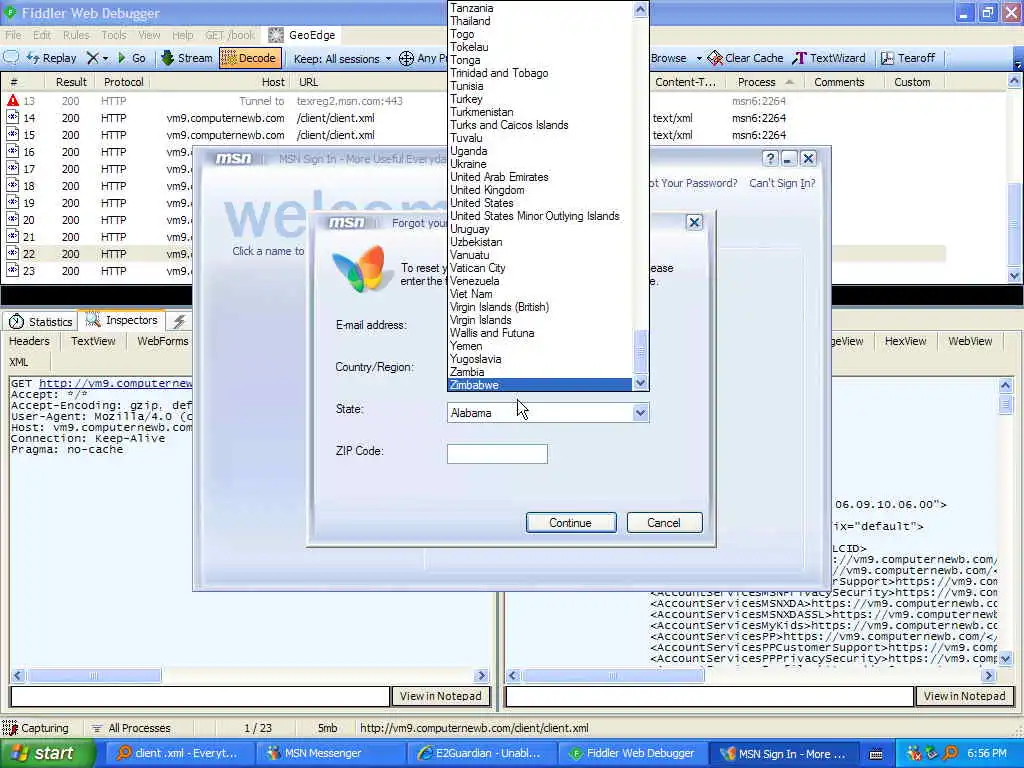Open the Browse dropdown arrow
This screenshot has height=768, width=1024.
tap(699, 59)
